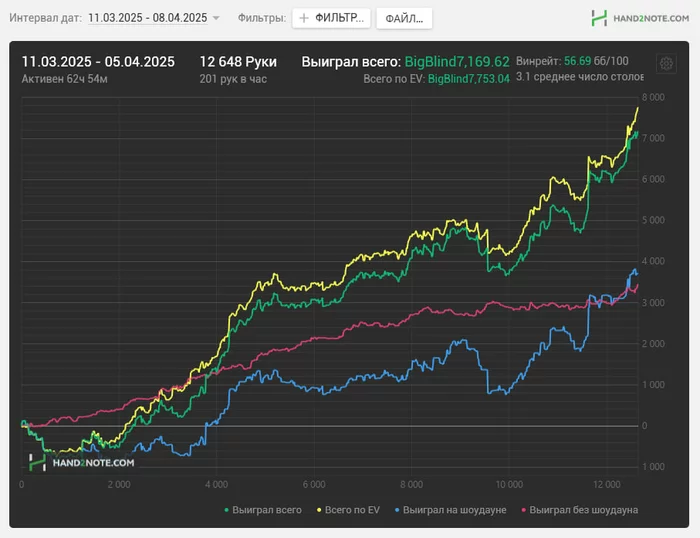The image size is (700, 538).
Task: Click the Интервал дат label
Action: point(46,18)
